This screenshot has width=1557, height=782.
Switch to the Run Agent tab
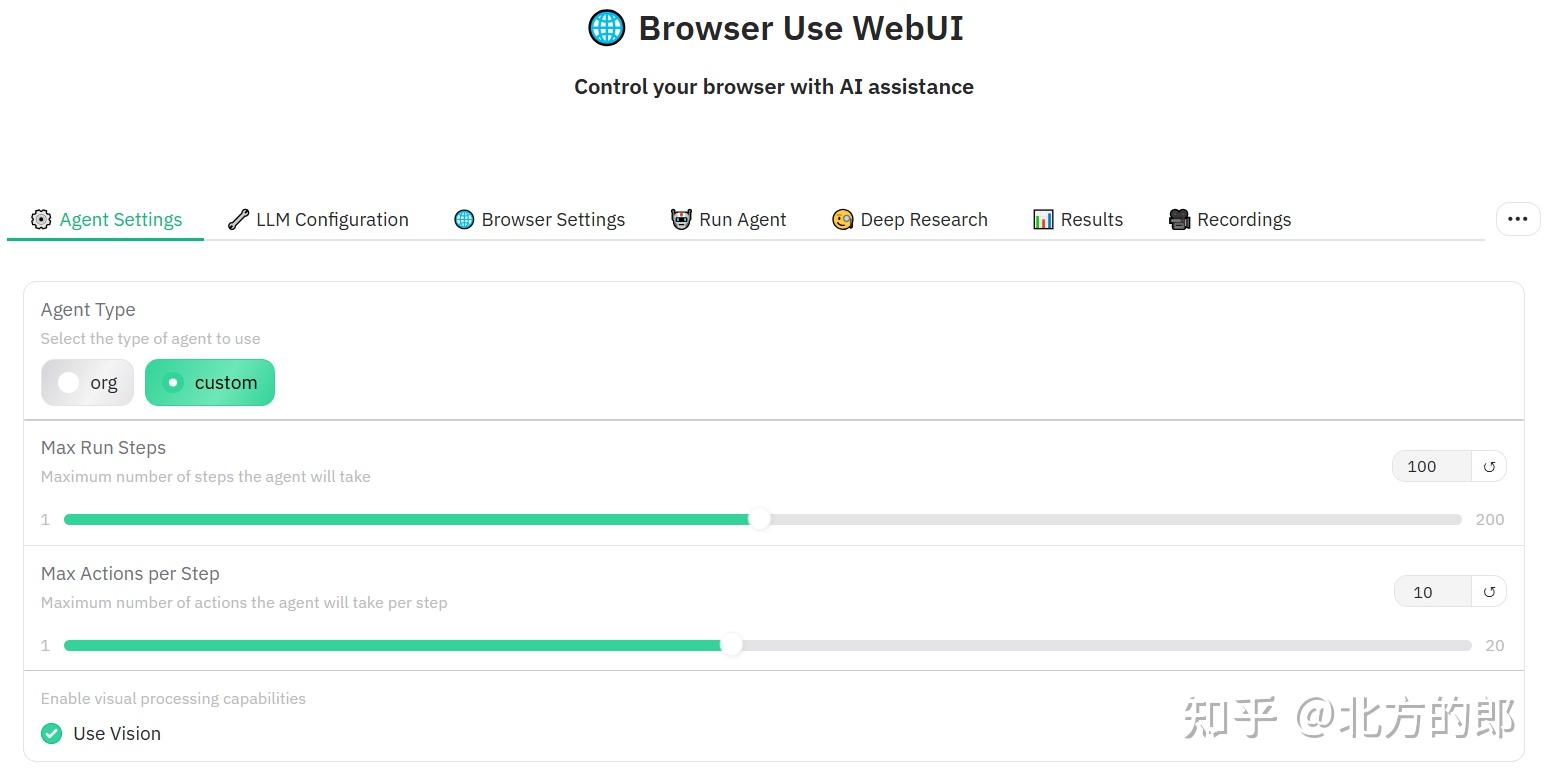728,219
